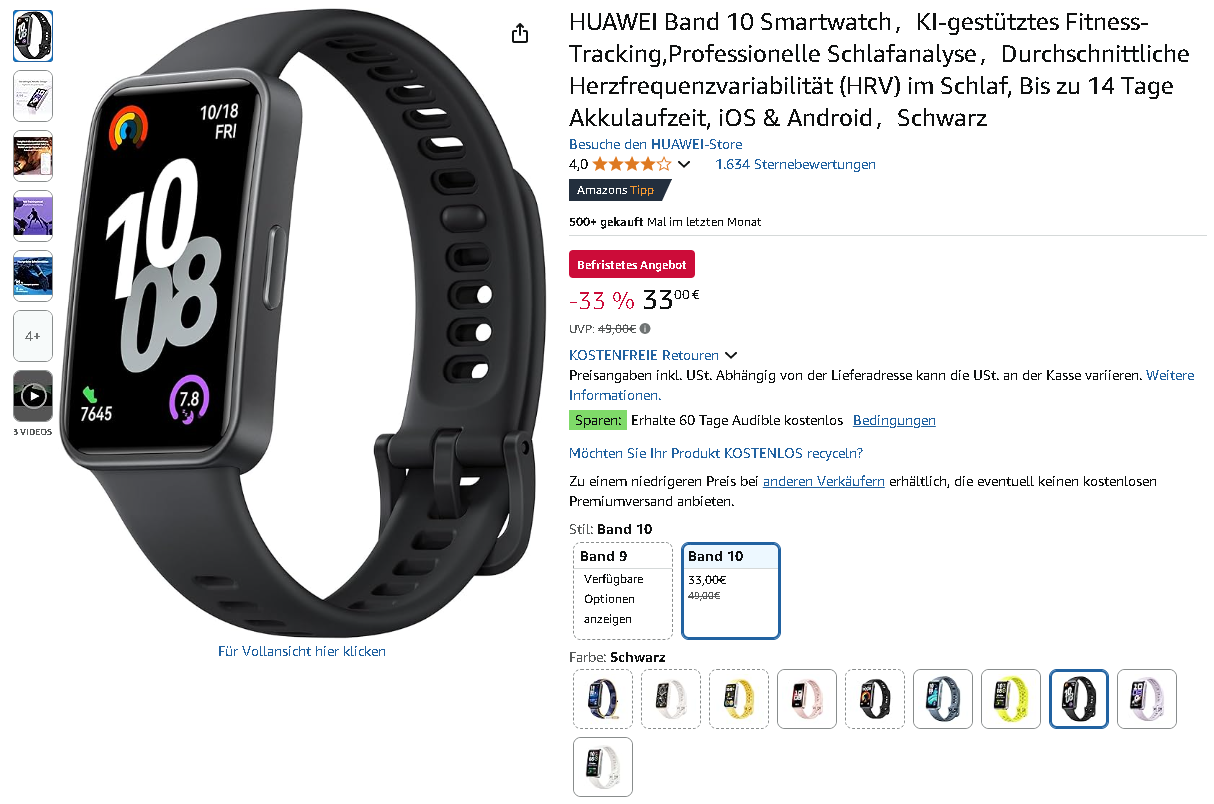
Task: Visit the HUAWEI-Store link
Action: 655,144
